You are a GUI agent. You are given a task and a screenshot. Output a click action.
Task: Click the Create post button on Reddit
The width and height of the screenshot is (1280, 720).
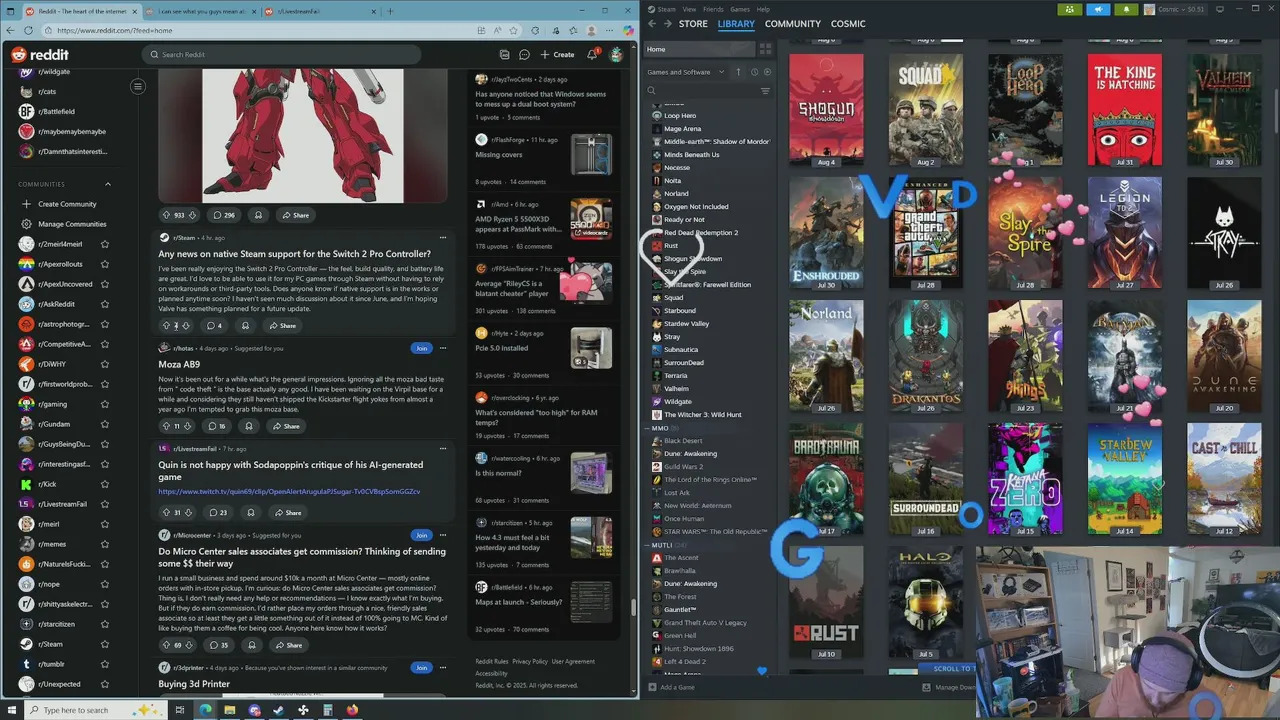557,55
